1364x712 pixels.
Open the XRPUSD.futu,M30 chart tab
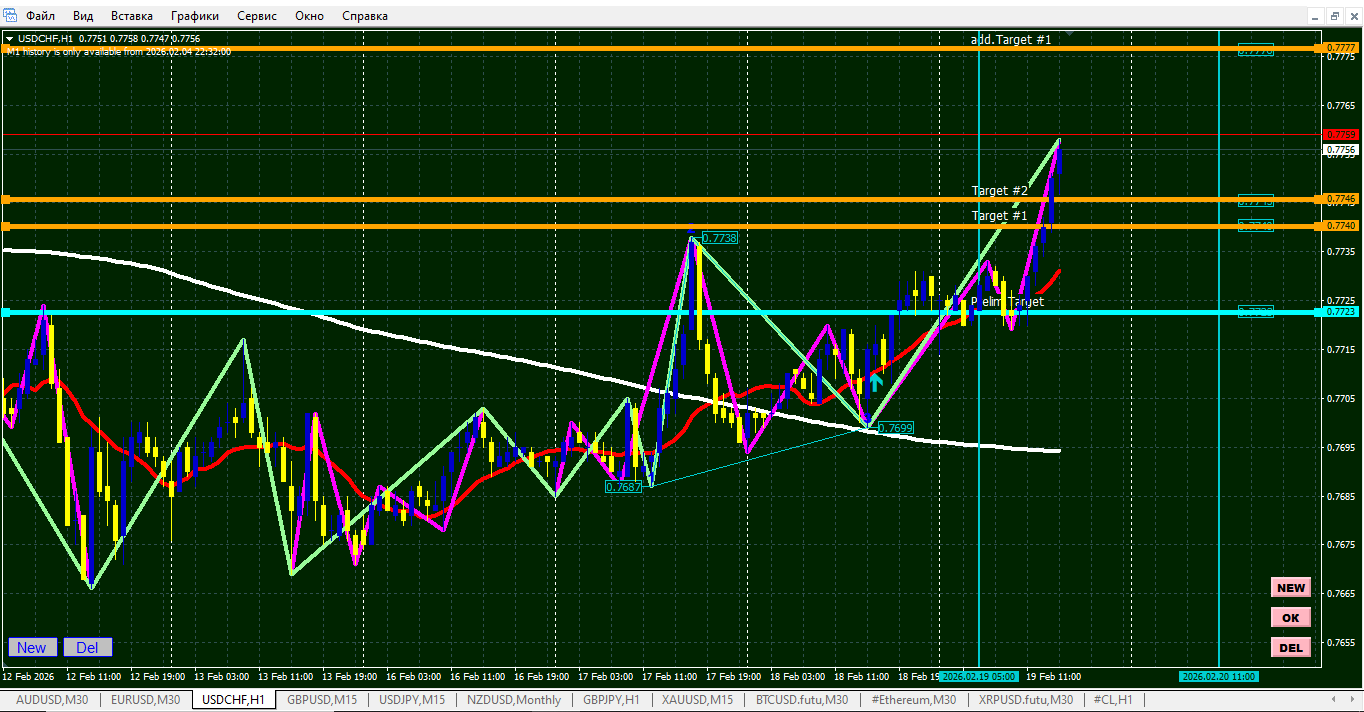coord(1026,700)
